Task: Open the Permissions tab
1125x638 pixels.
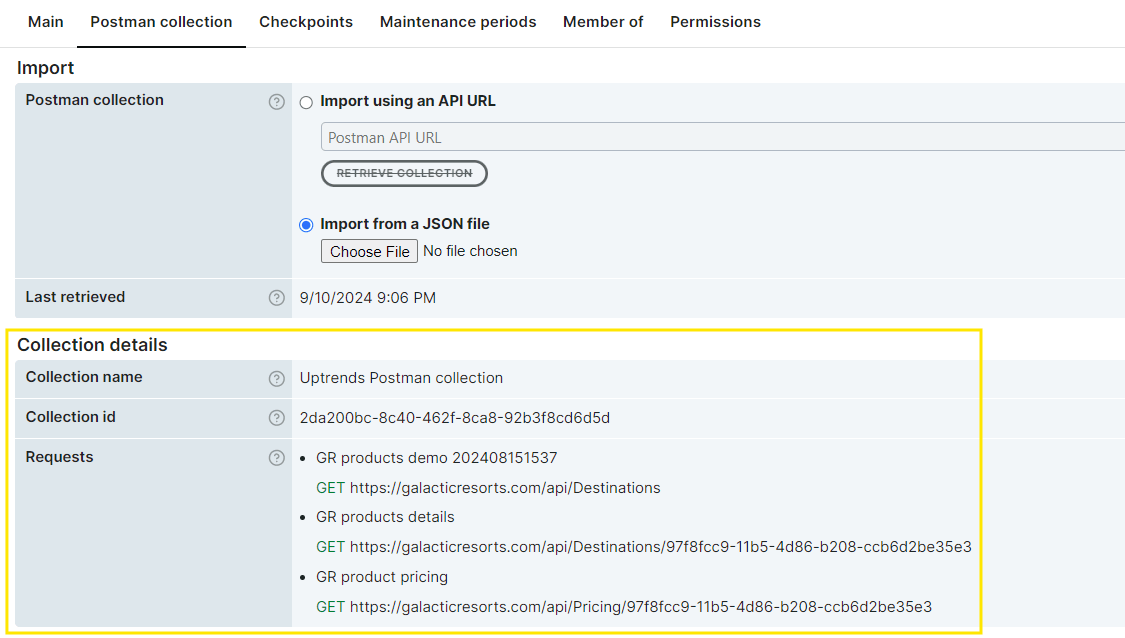Action: 715,22
